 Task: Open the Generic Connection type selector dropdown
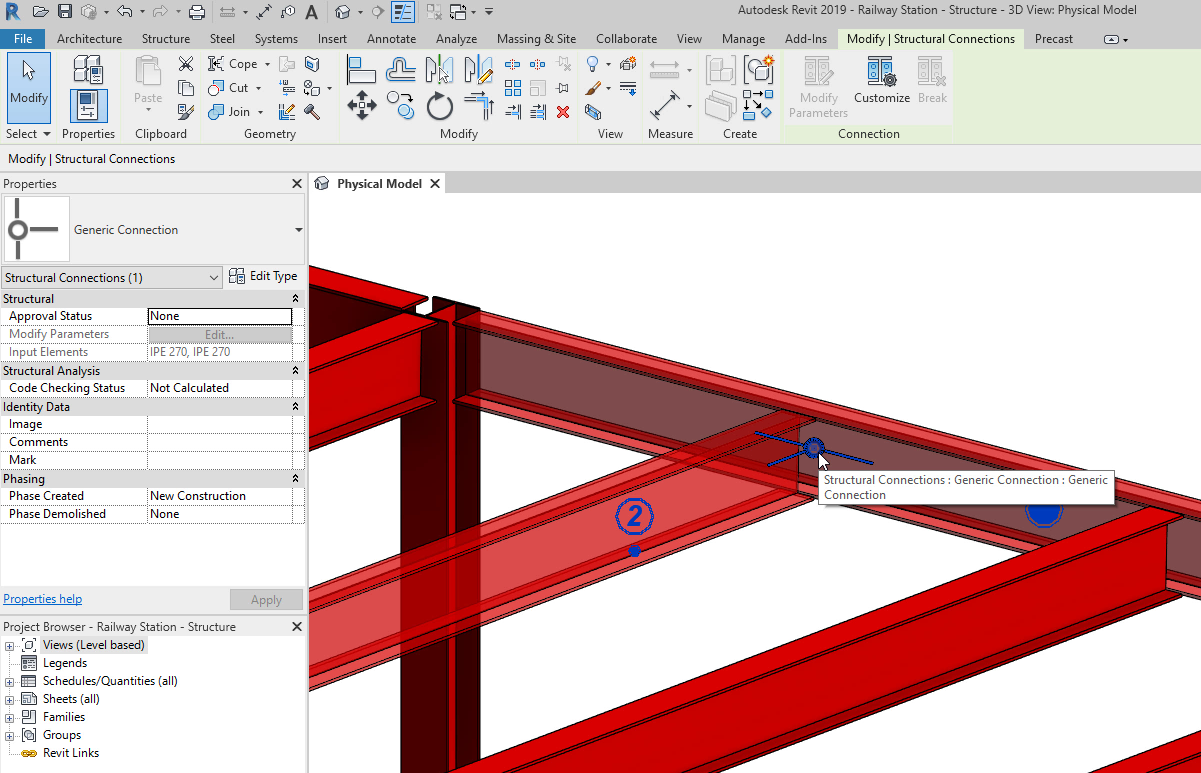click(298, 230)
